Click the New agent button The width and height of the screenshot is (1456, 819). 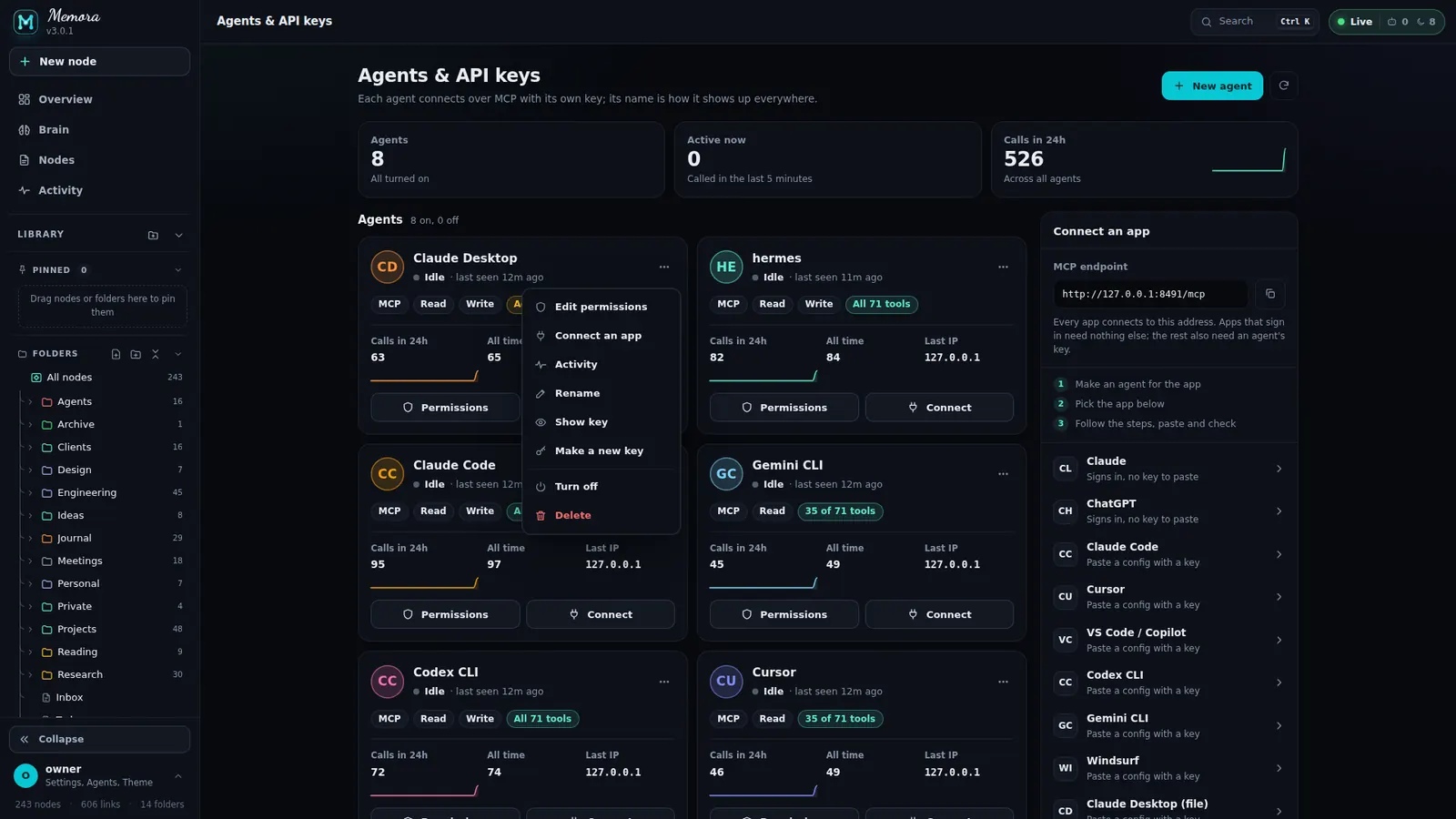(1212, 86)
